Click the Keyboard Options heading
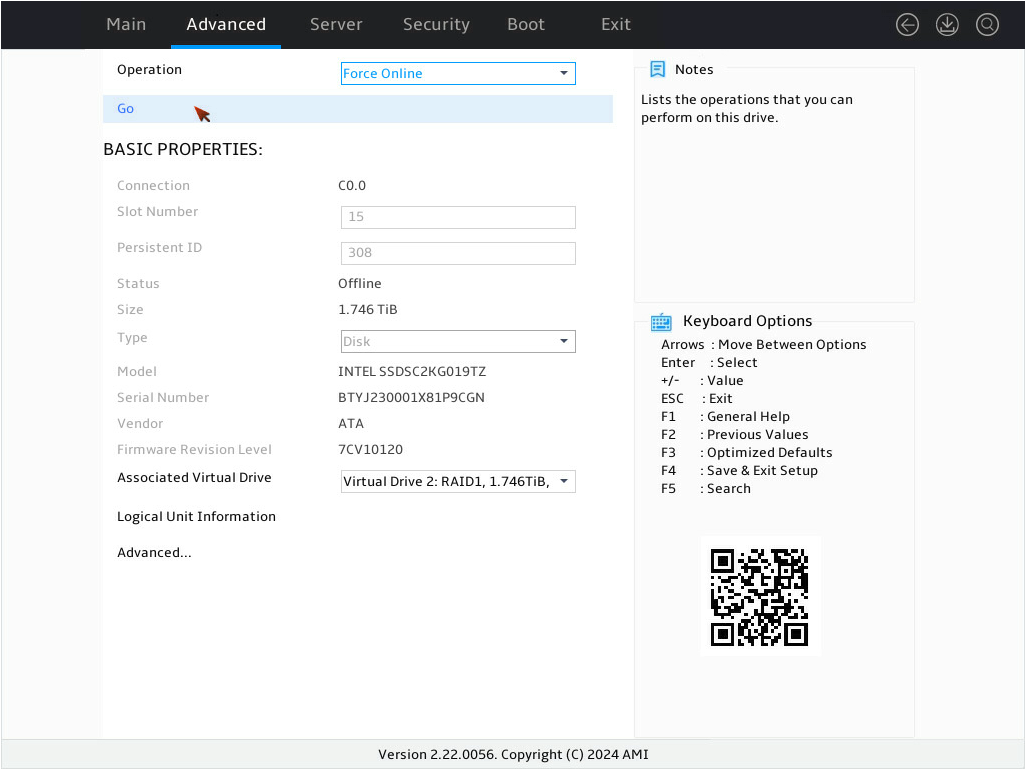 click(x=747, y=321)
